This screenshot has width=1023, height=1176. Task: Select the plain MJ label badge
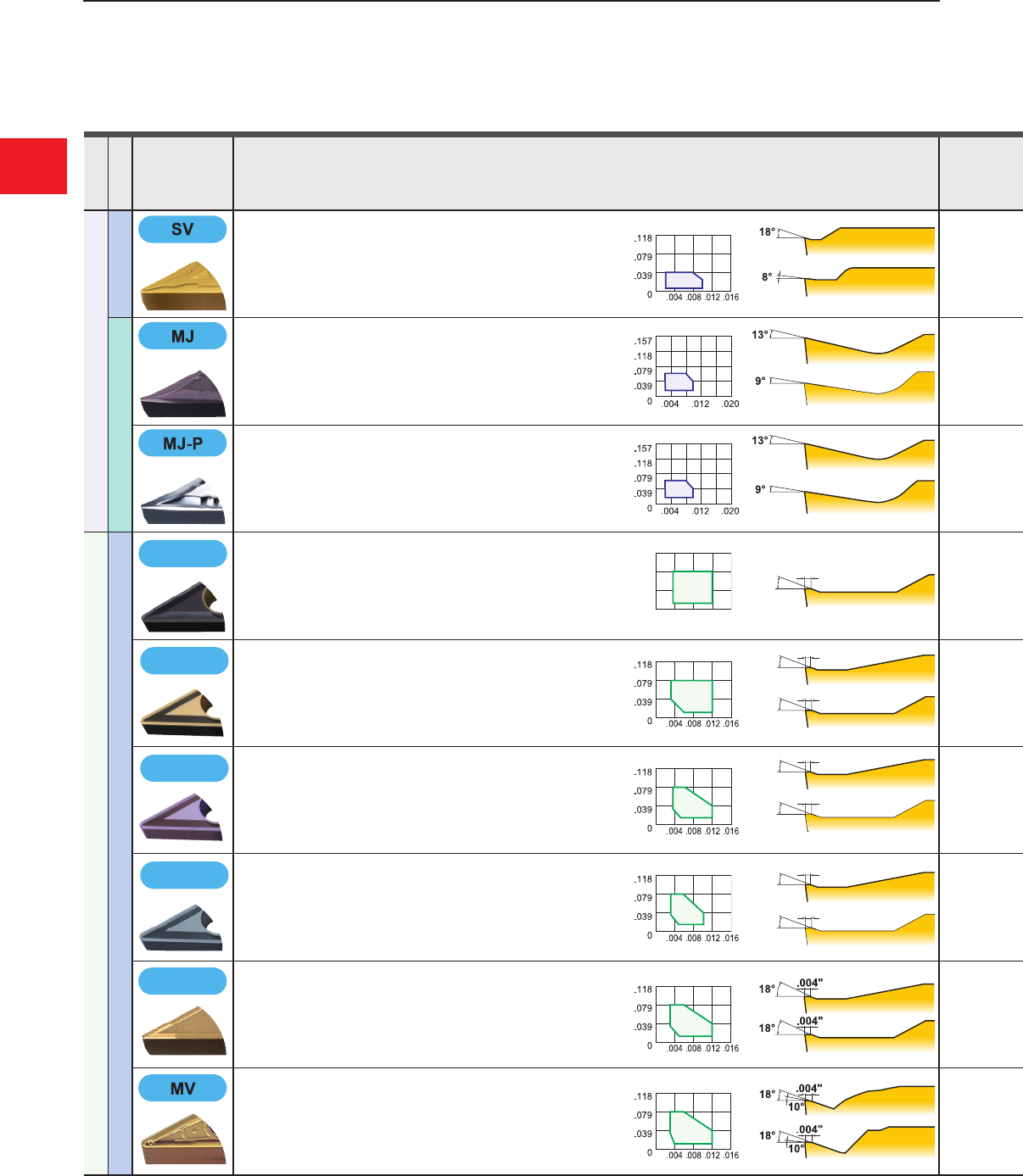[x=182, y=337]
